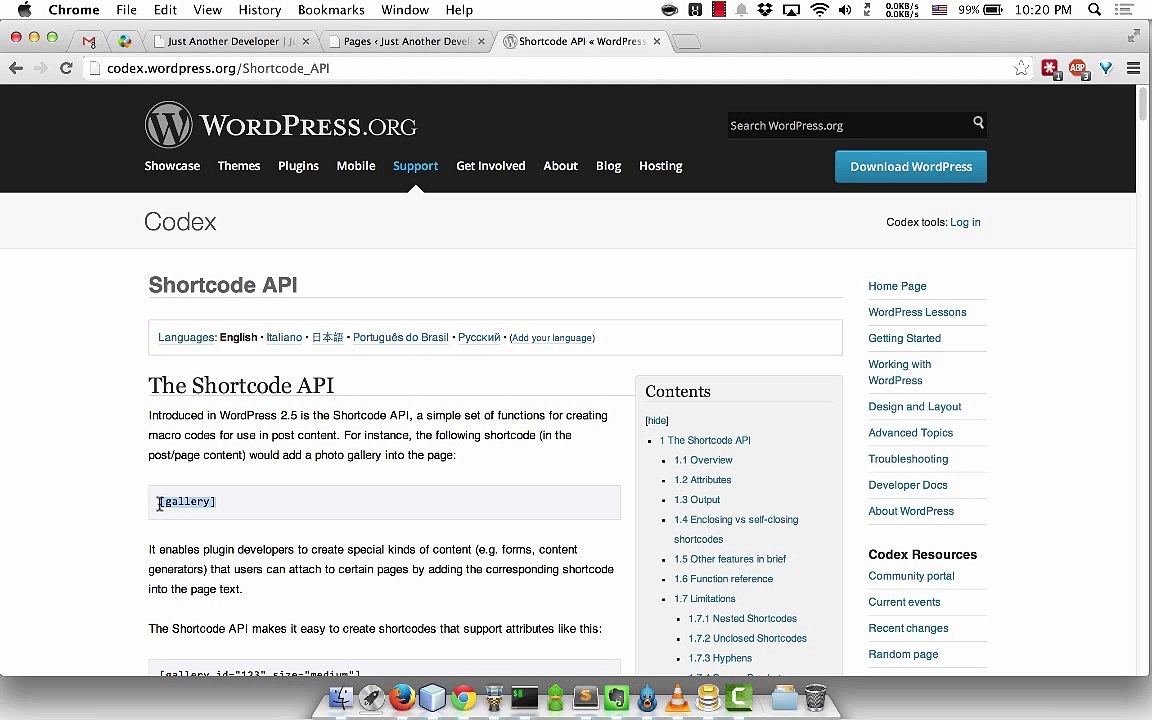The image size is (1152, 720).
Task: Jump to 1.6 Function reference section
Action: (x=724, y=579)
